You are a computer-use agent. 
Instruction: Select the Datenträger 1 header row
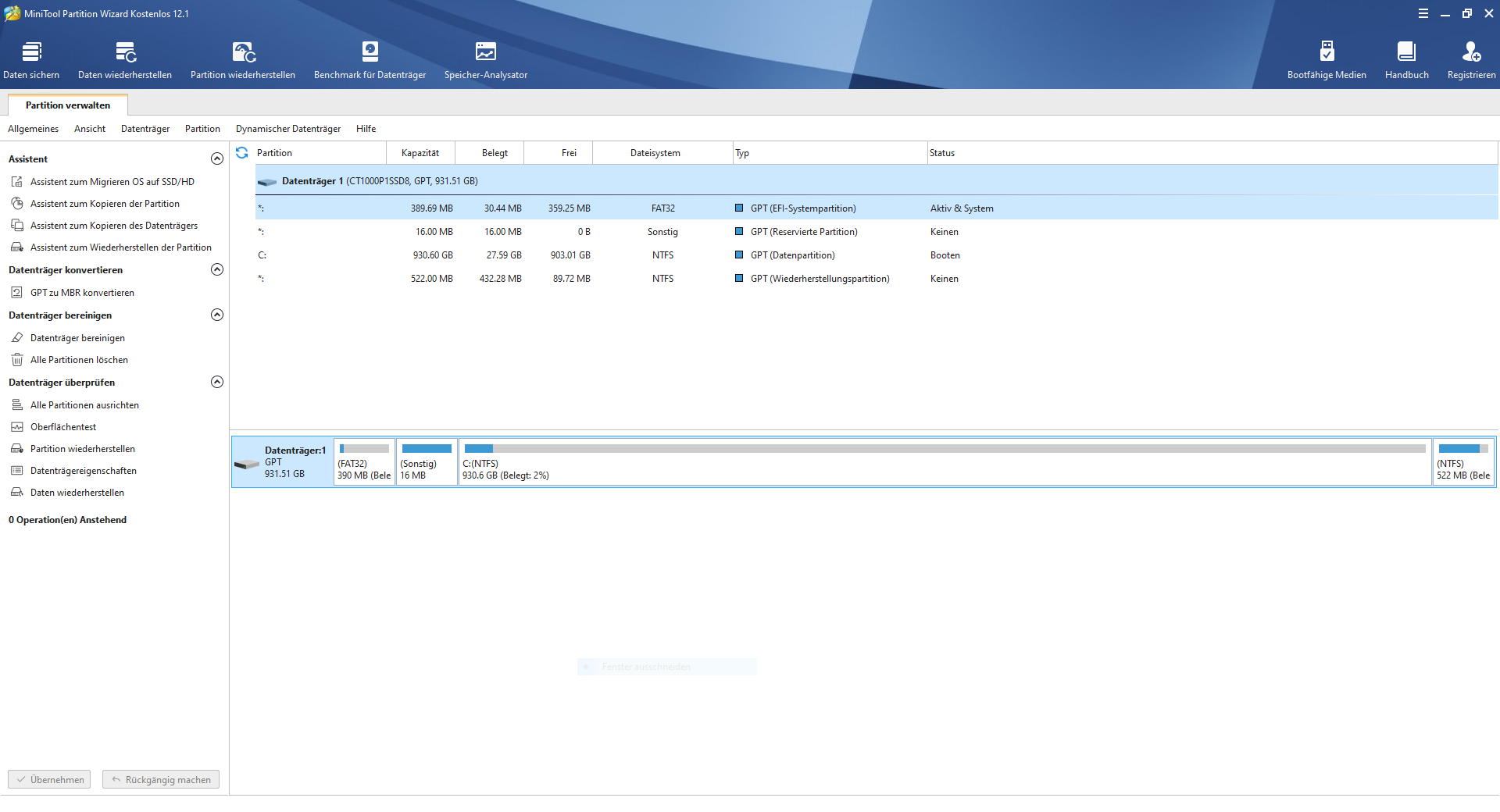(x=877, y=181)
